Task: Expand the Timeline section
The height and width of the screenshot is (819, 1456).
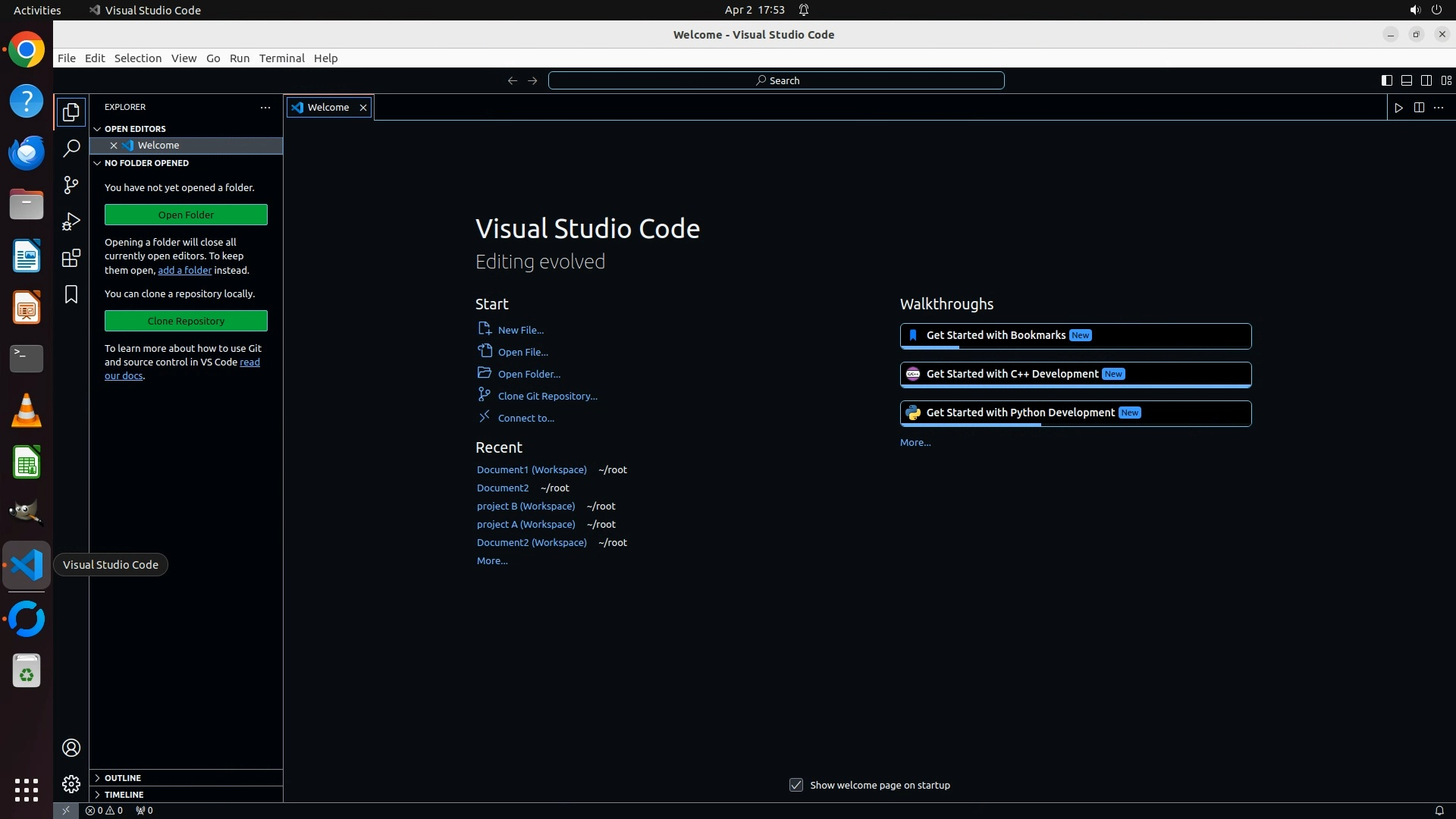Action: tap(124, 795)
